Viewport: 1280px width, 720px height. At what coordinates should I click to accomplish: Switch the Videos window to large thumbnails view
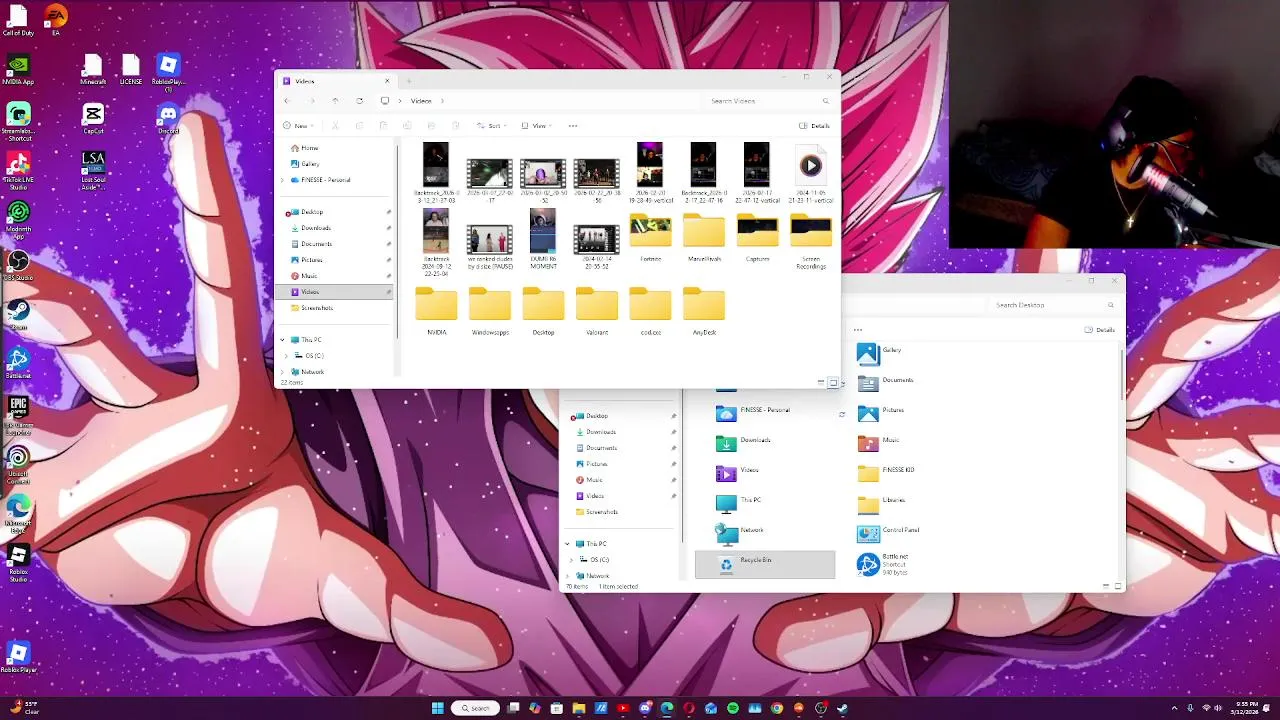click(x=833, y=382)
